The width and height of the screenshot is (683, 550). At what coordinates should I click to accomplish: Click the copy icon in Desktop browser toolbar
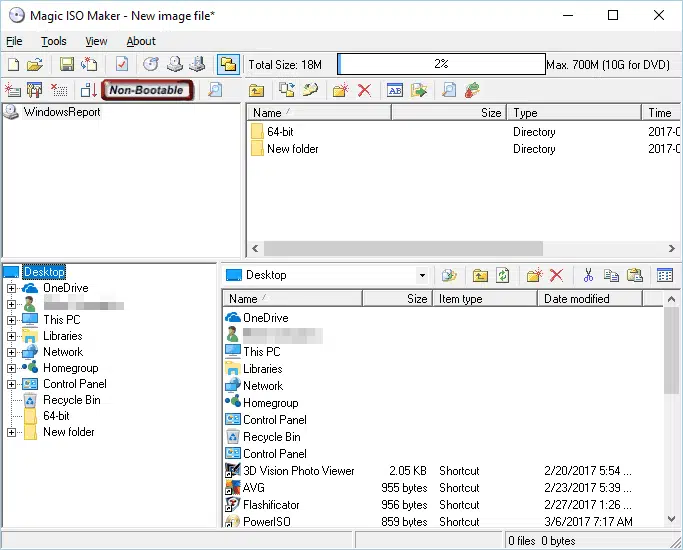(611, 275)
